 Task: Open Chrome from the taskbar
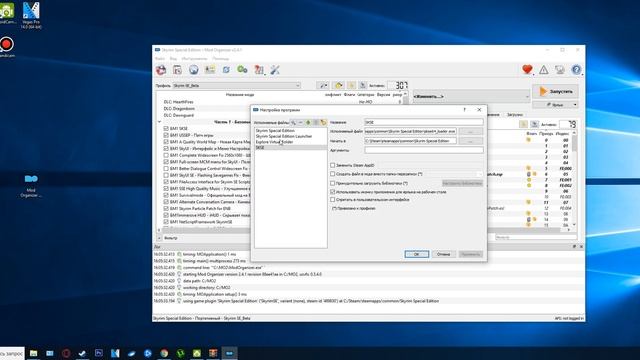pyautogui.click(x=164, y=353)
